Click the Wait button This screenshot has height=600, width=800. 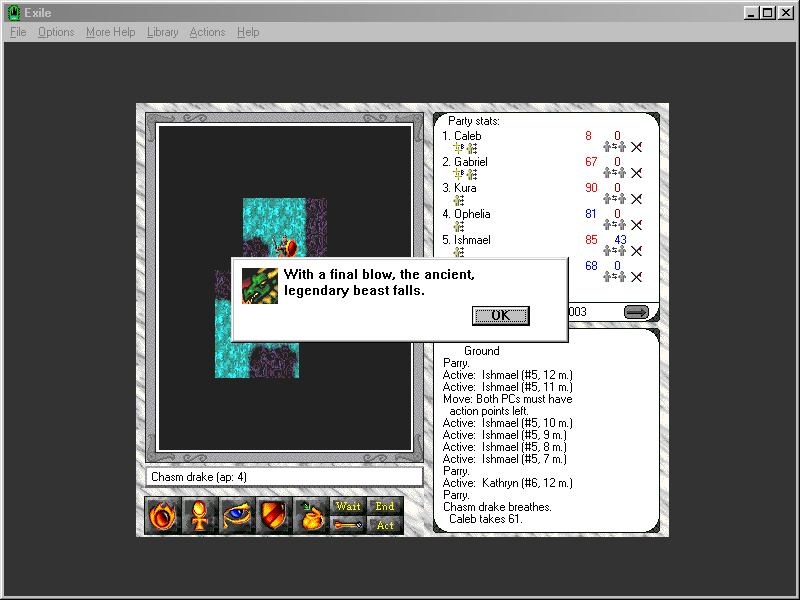click(x=348, y=506)
